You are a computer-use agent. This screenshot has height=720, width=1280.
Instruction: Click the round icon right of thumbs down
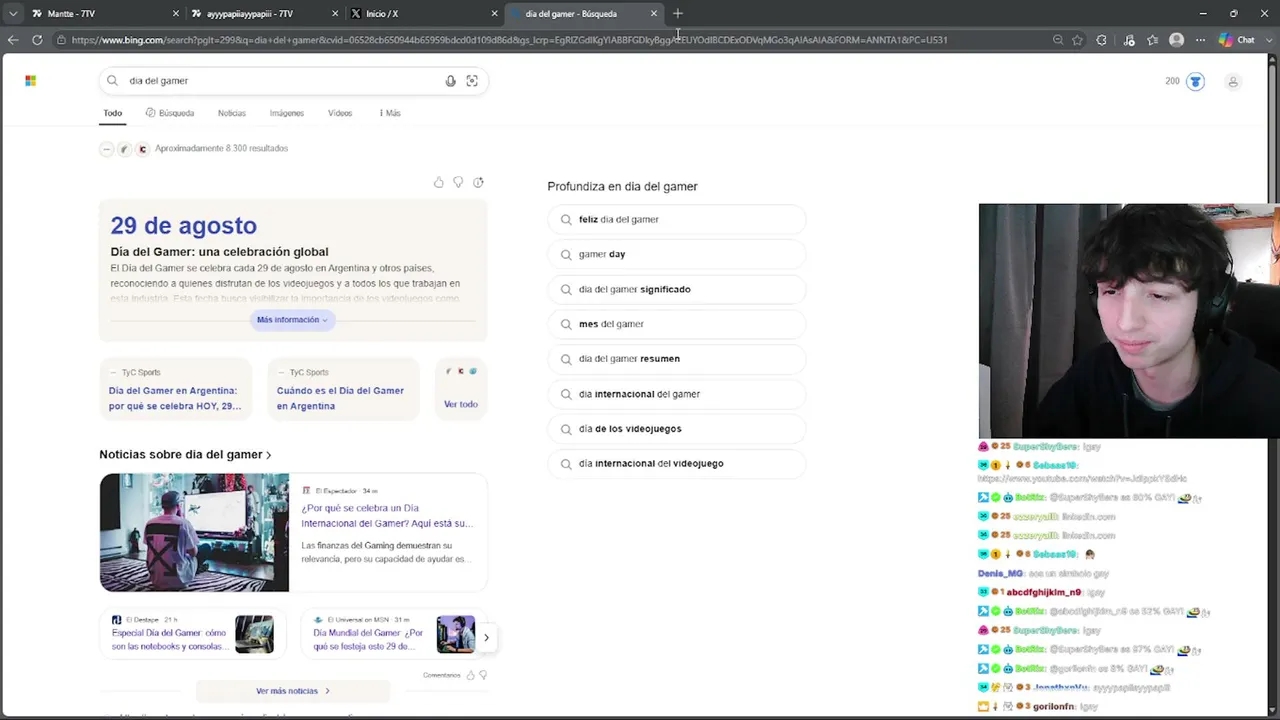pos(478,182)
